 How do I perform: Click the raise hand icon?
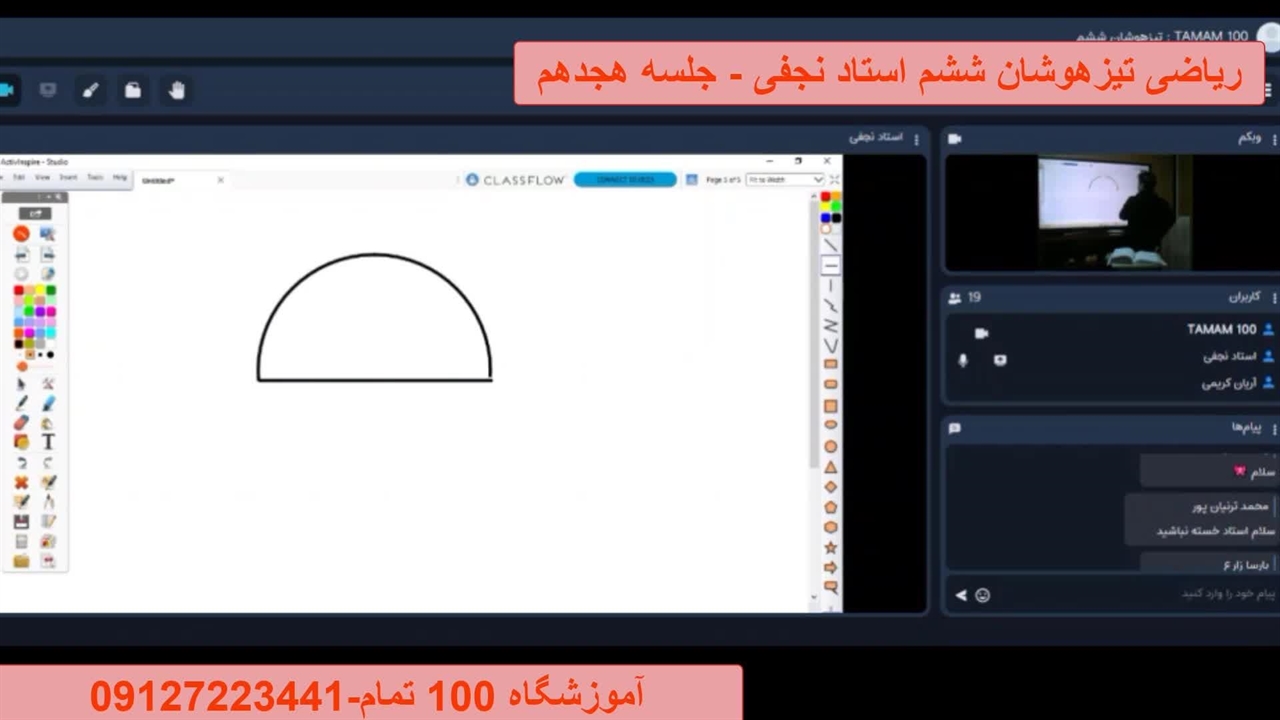point(177,91)
